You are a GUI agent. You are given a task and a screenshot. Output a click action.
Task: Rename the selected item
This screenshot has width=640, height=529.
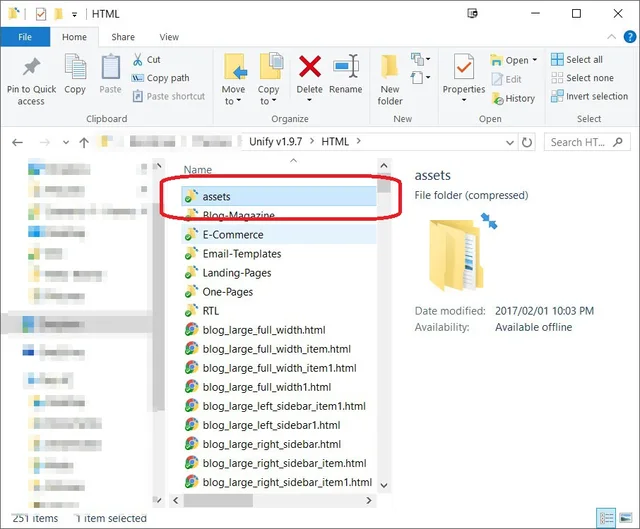(x=346, y=74)
